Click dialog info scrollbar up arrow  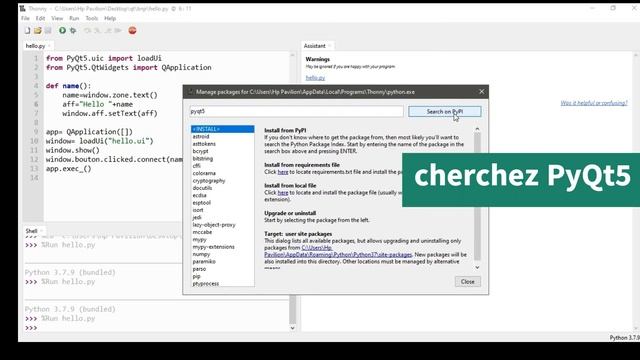pos(477,129)
